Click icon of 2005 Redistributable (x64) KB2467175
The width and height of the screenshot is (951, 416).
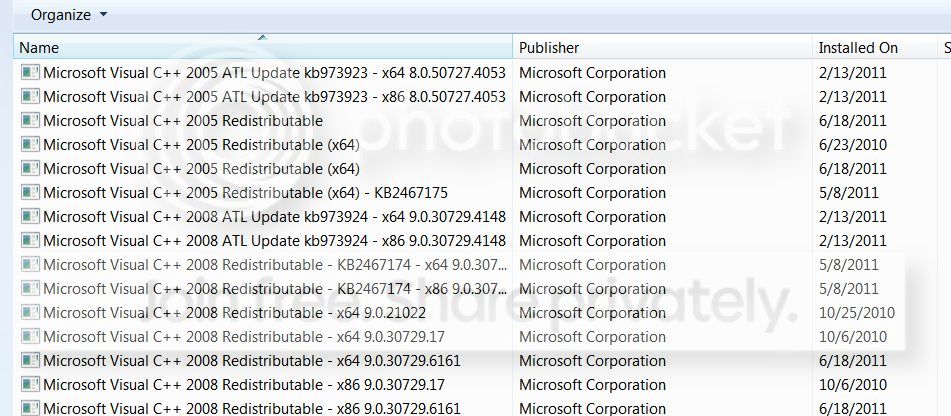(30, 193)
